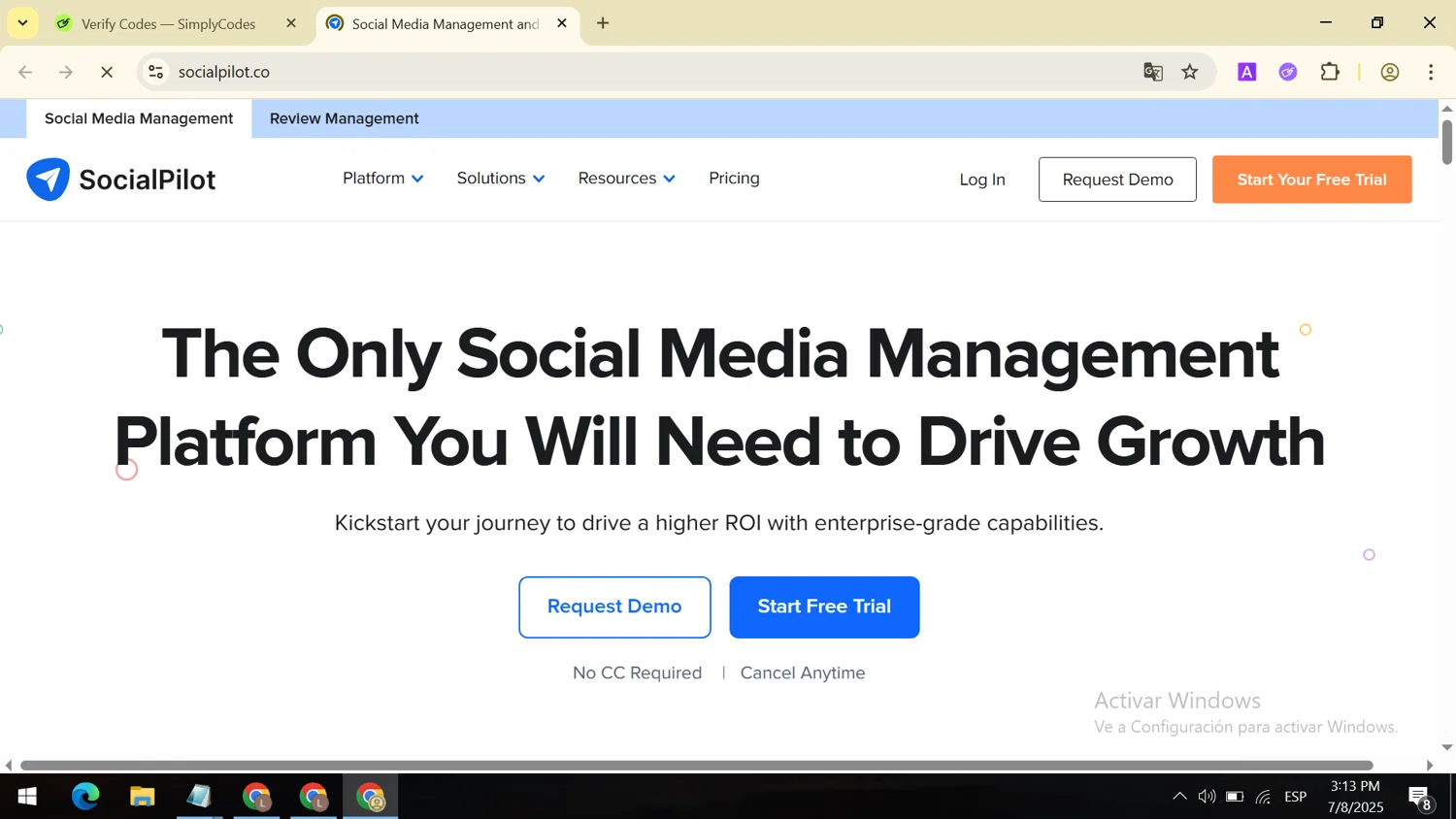
Task: Switch to Review Management tab
Action: point(345,118)
